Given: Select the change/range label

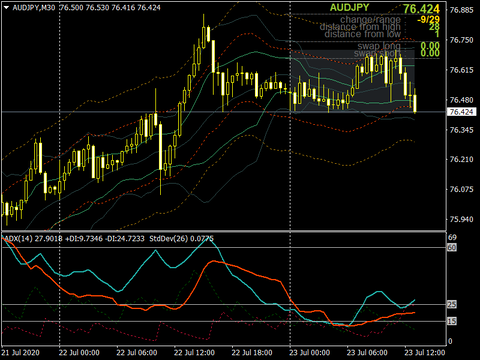Looking at the screenshot, I should click(x=370, y=20).
